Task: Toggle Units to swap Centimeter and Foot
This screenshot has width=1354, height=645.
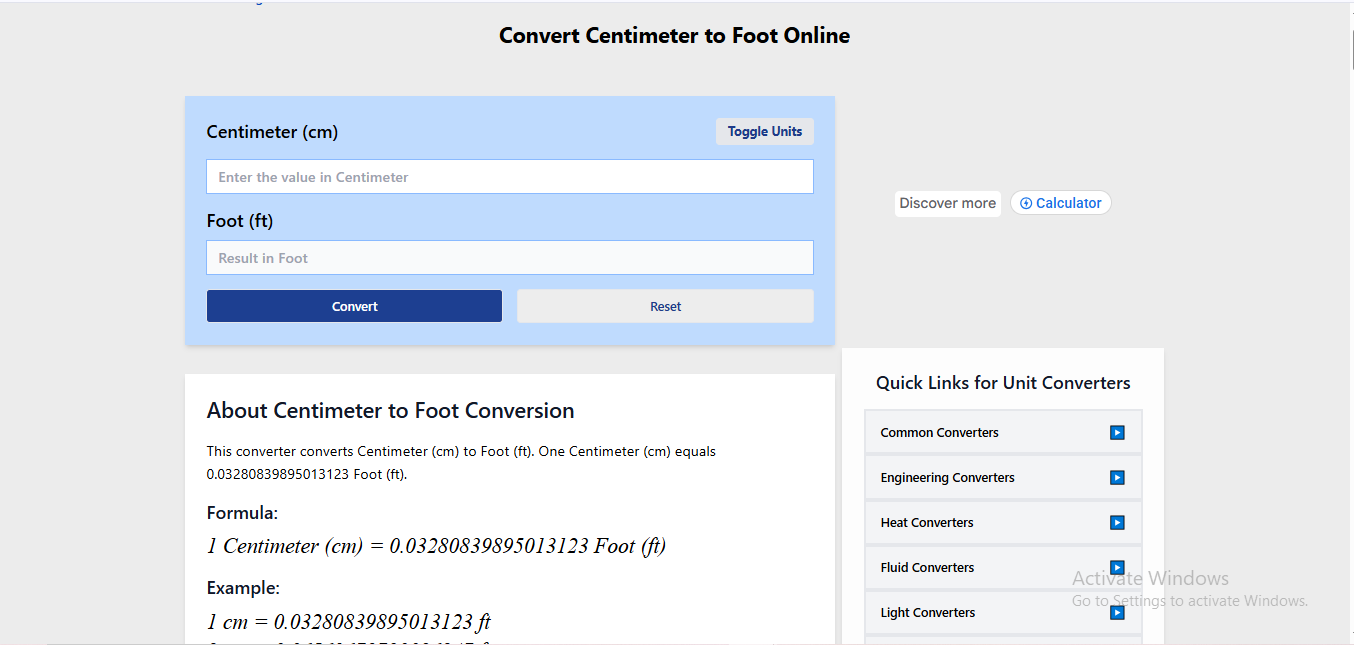Action: click(x=764, y=131)
